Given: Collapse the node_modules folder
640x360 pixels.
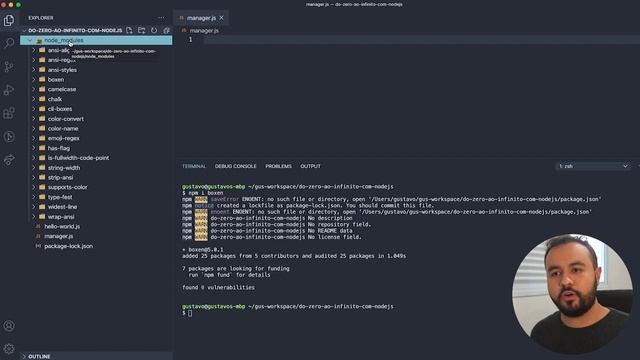Looking at the screenshot, I should (x=30, y=40).
